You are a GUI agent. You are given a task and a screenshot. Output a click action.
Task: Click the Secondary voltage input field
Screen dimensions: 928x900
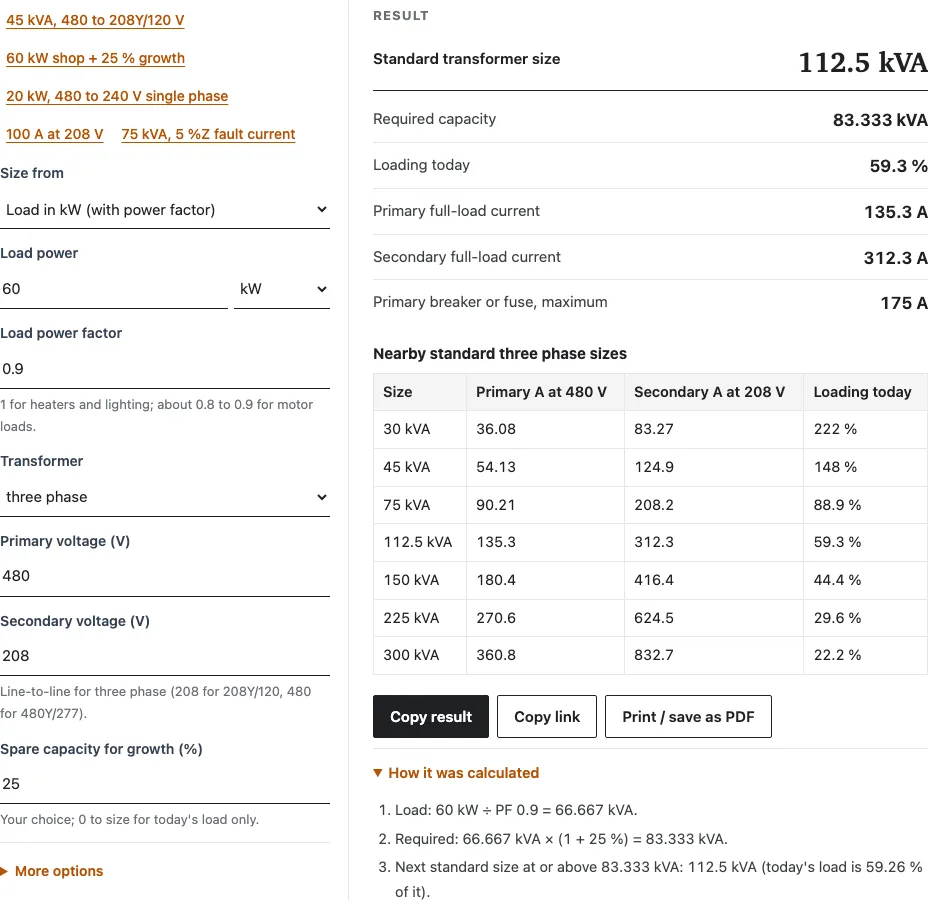165,656
